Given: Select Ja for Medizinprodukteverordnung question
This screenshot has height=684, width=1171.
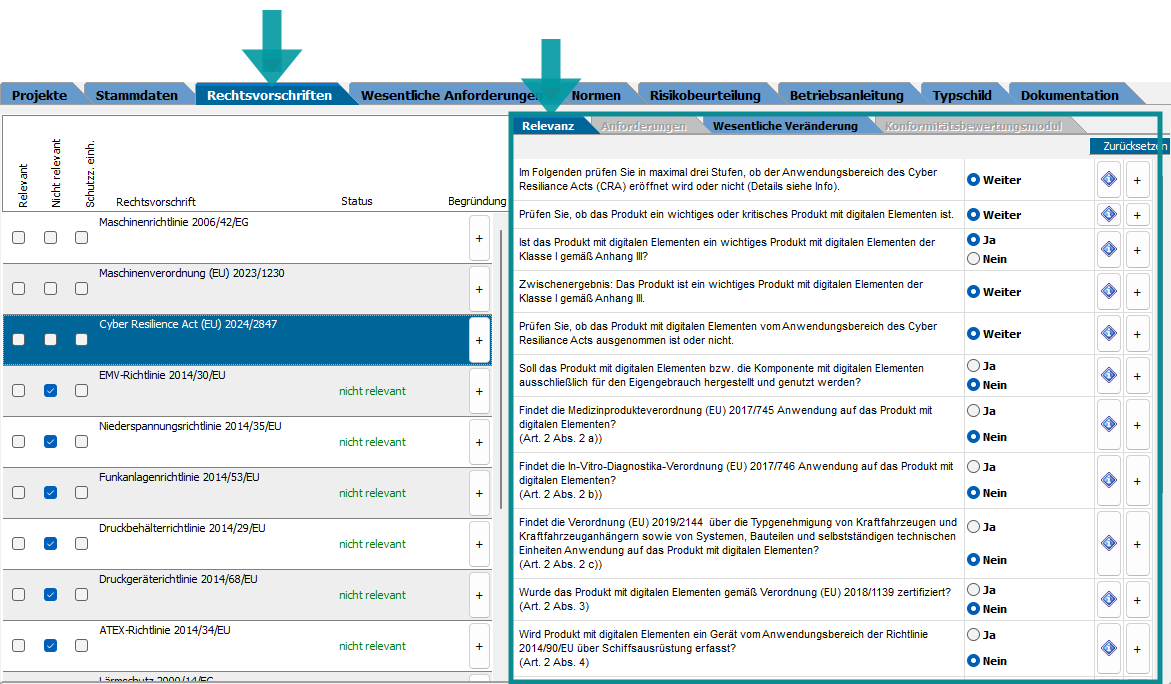Looking at the screenshot, I should pyautogui.click(x=973, y=411).
